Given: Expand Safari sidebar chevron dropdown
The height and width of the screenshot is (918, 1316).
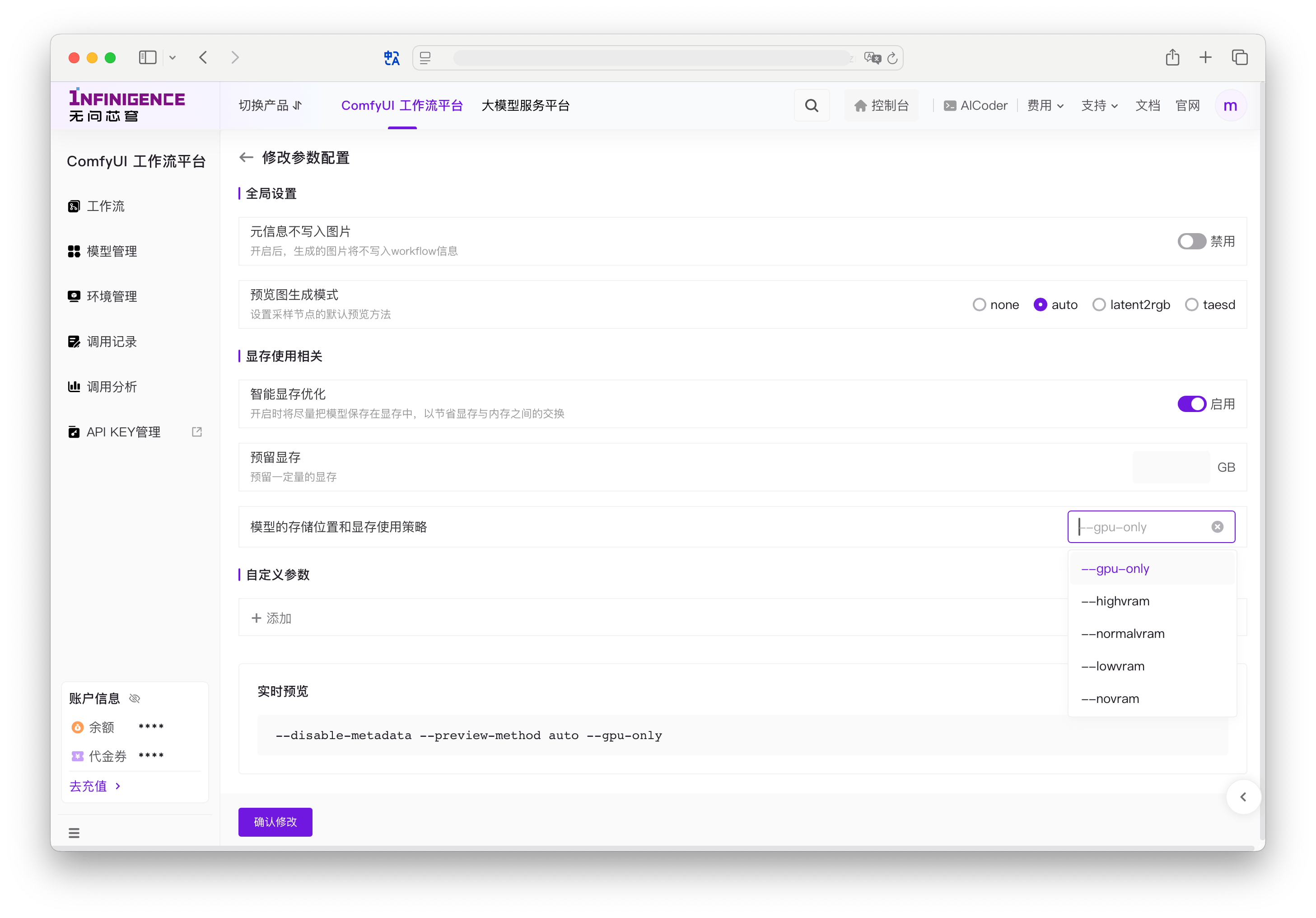Looking at the screenshot, I should point(173,58).
